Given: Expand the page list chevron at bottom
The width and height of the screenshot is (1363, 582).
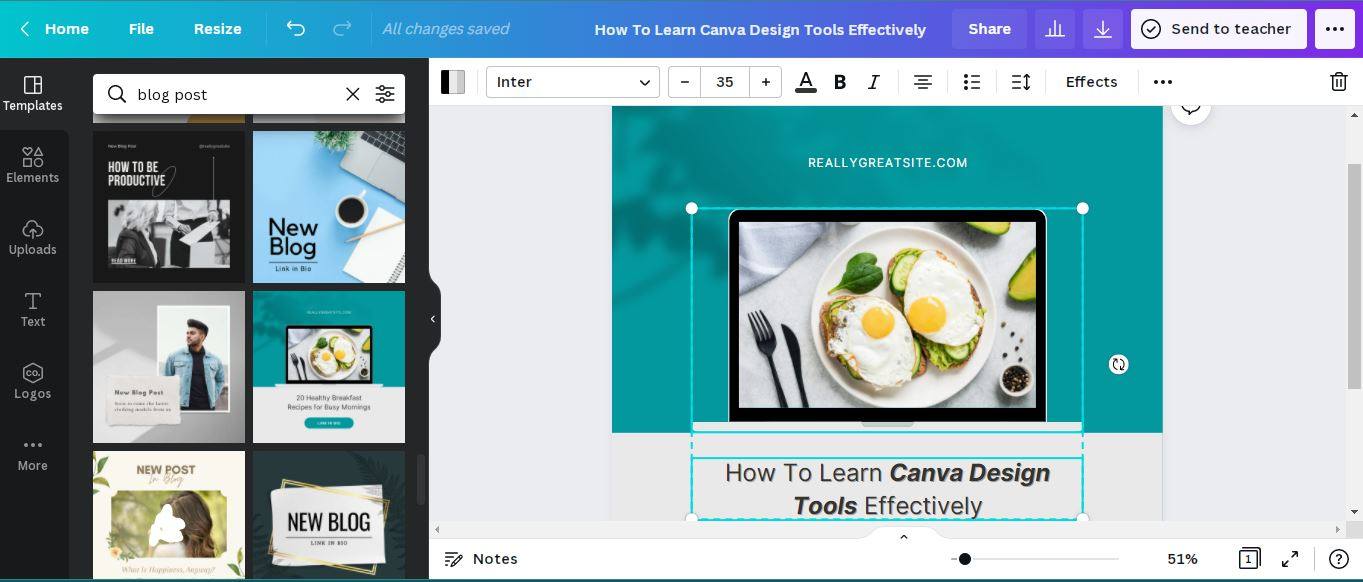Looking at the screenshot, I should coord(903,537).
